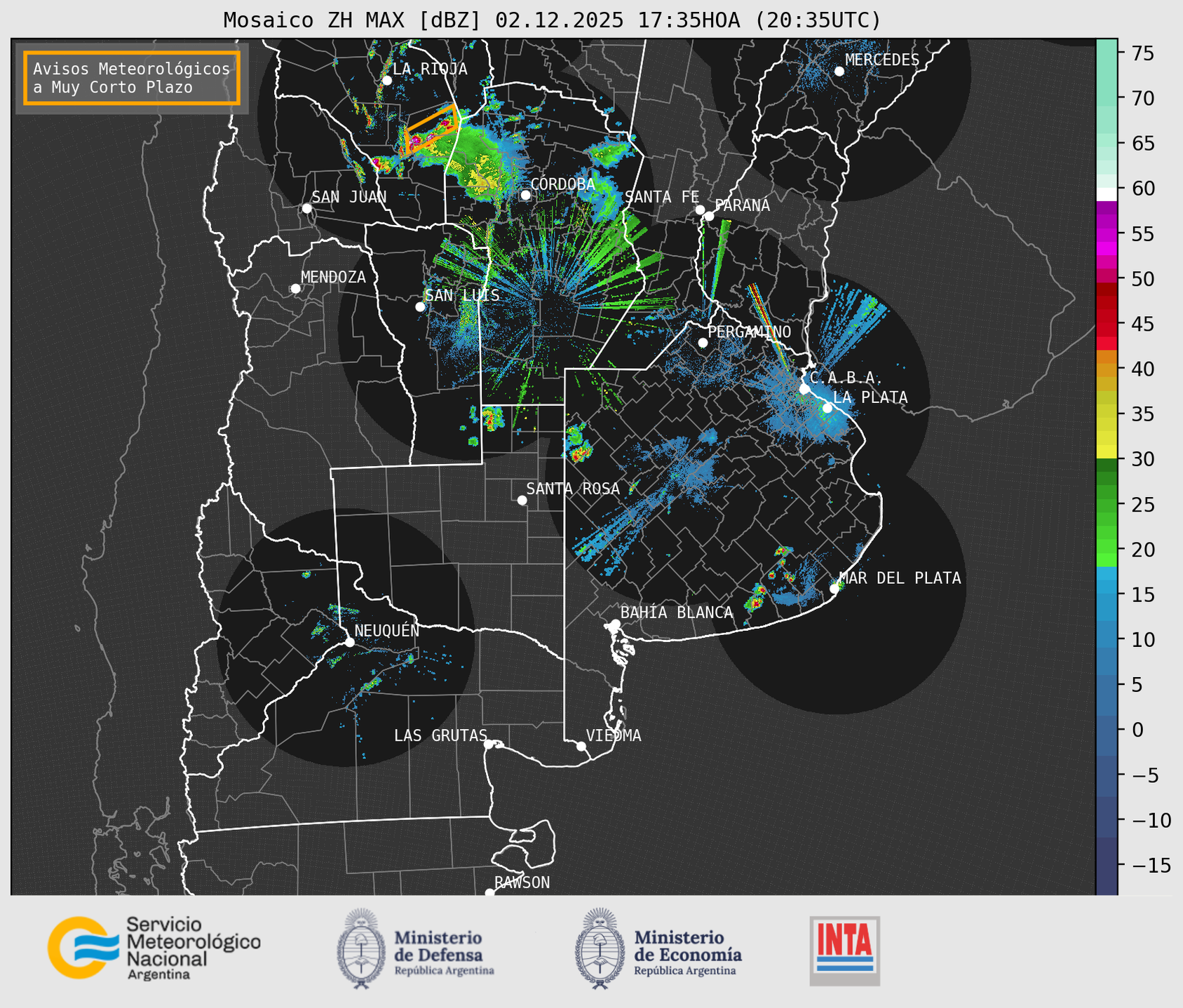
Task: Click the white marker dot for Santa Rosa
Action: click(522, 500)
